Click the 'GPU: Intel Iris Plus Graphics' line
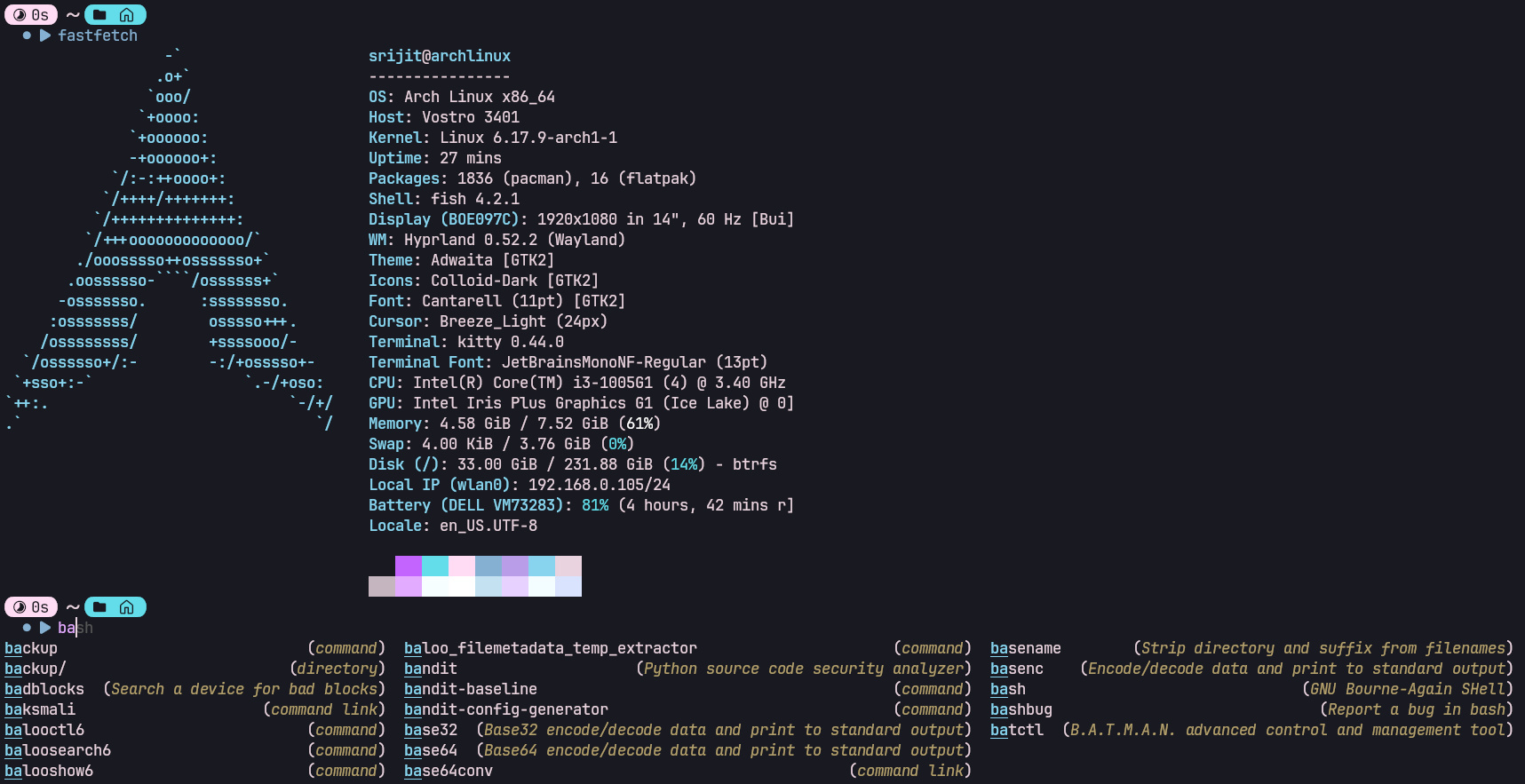Viewport: 1525px width, 784px height. click(x=582, y=403)
